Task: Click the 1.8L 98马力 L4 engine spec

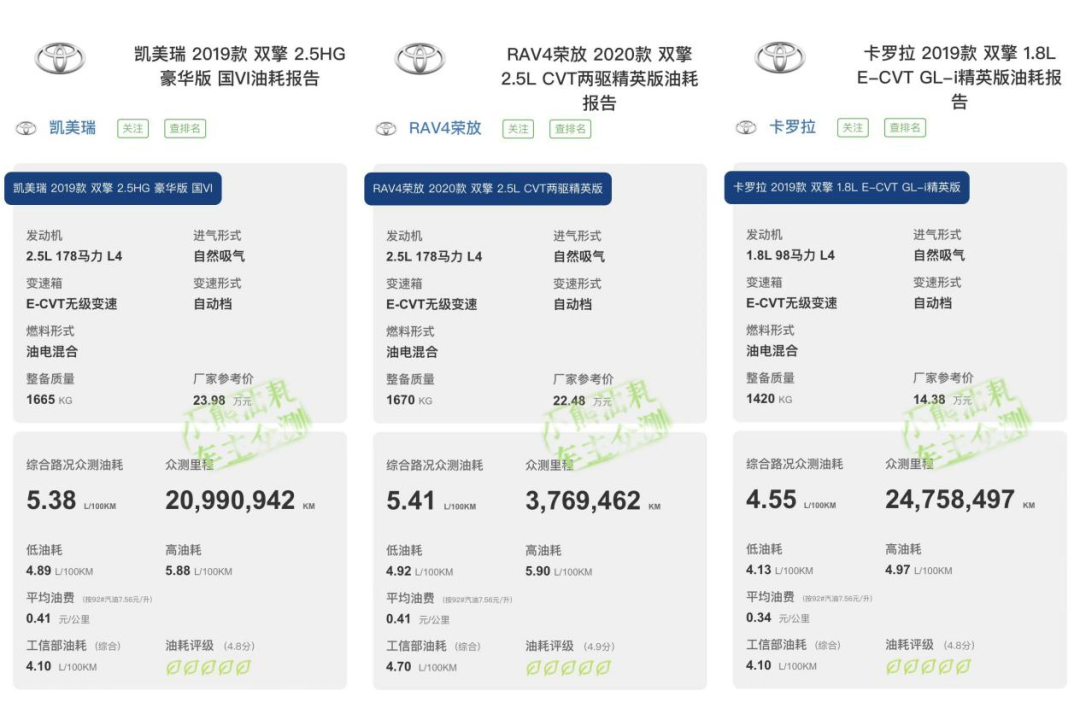Action: coord(790,256)
